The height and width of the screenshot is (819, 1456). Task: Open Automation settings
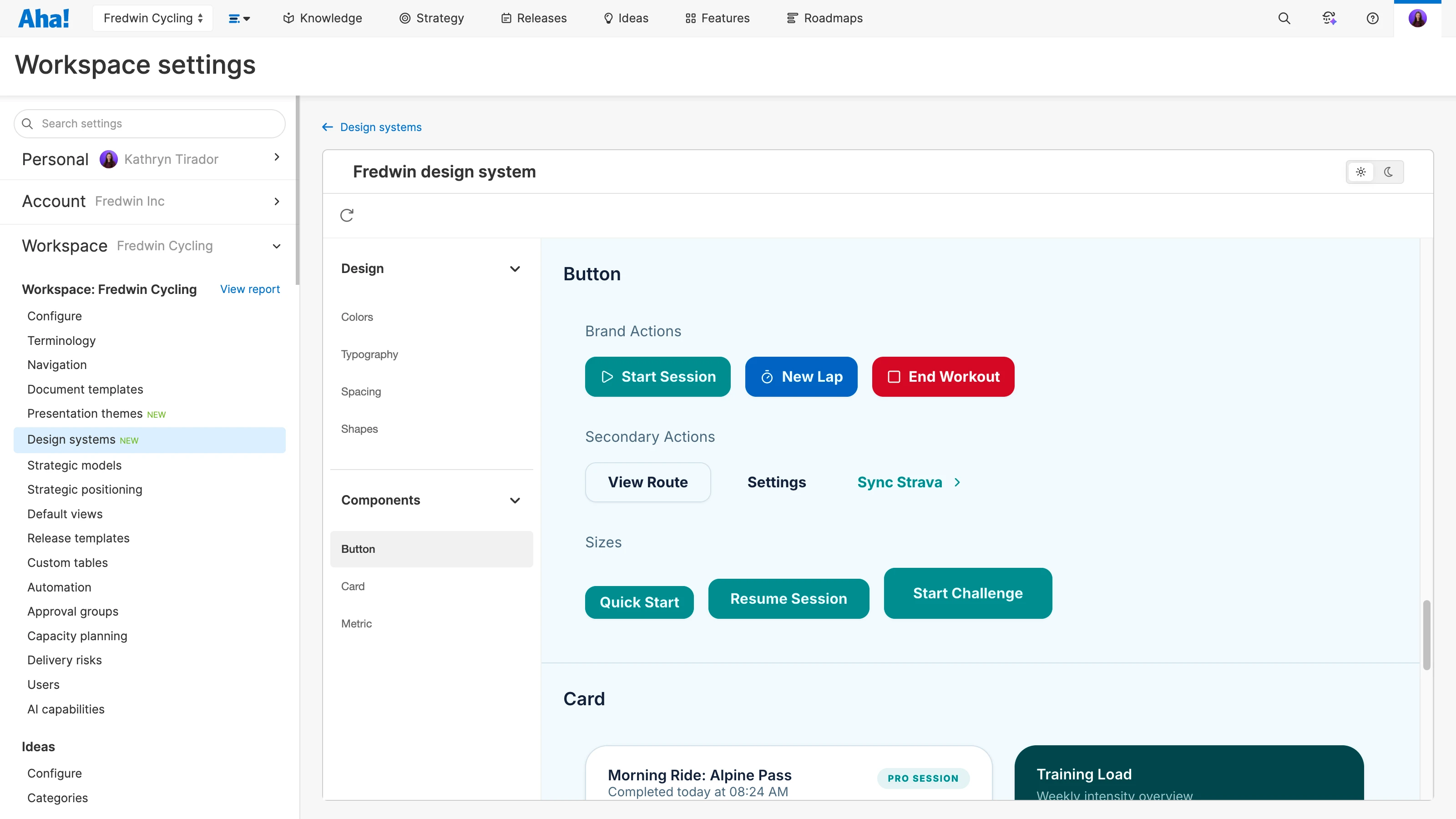point(59,587)
